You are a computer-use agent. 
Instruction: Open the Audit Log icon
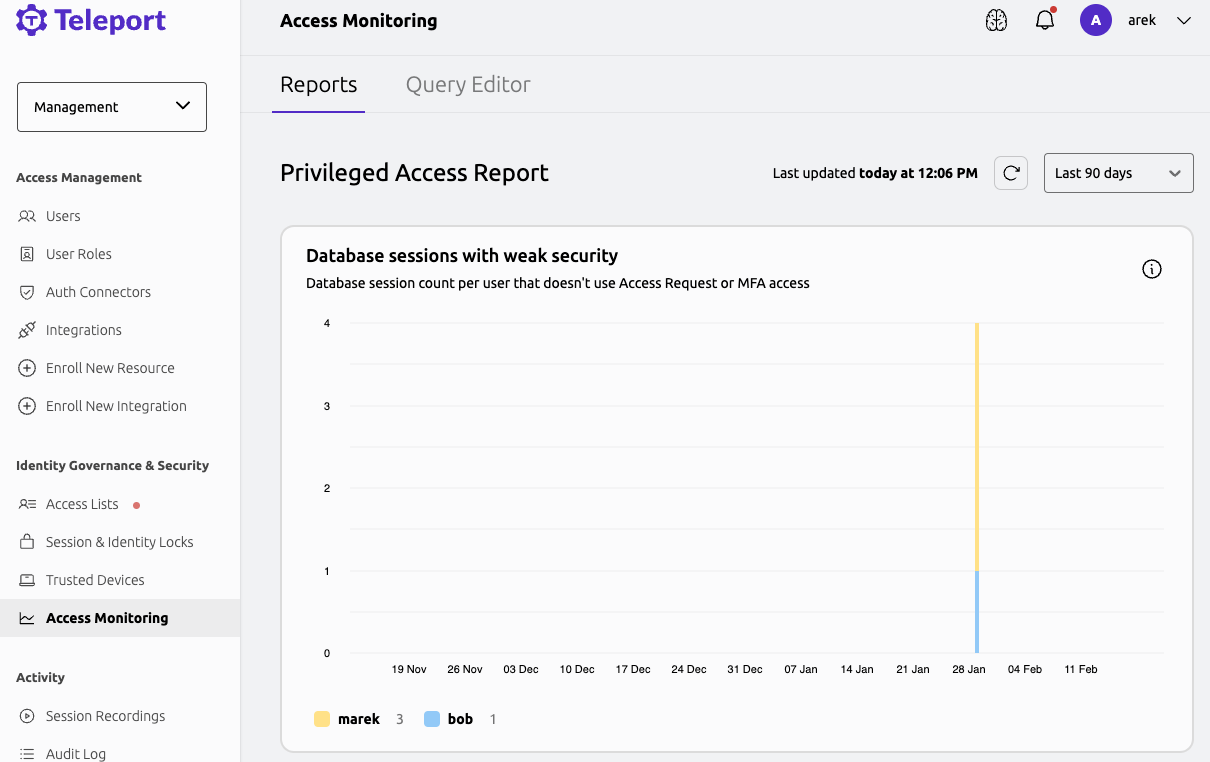point(27,753)
